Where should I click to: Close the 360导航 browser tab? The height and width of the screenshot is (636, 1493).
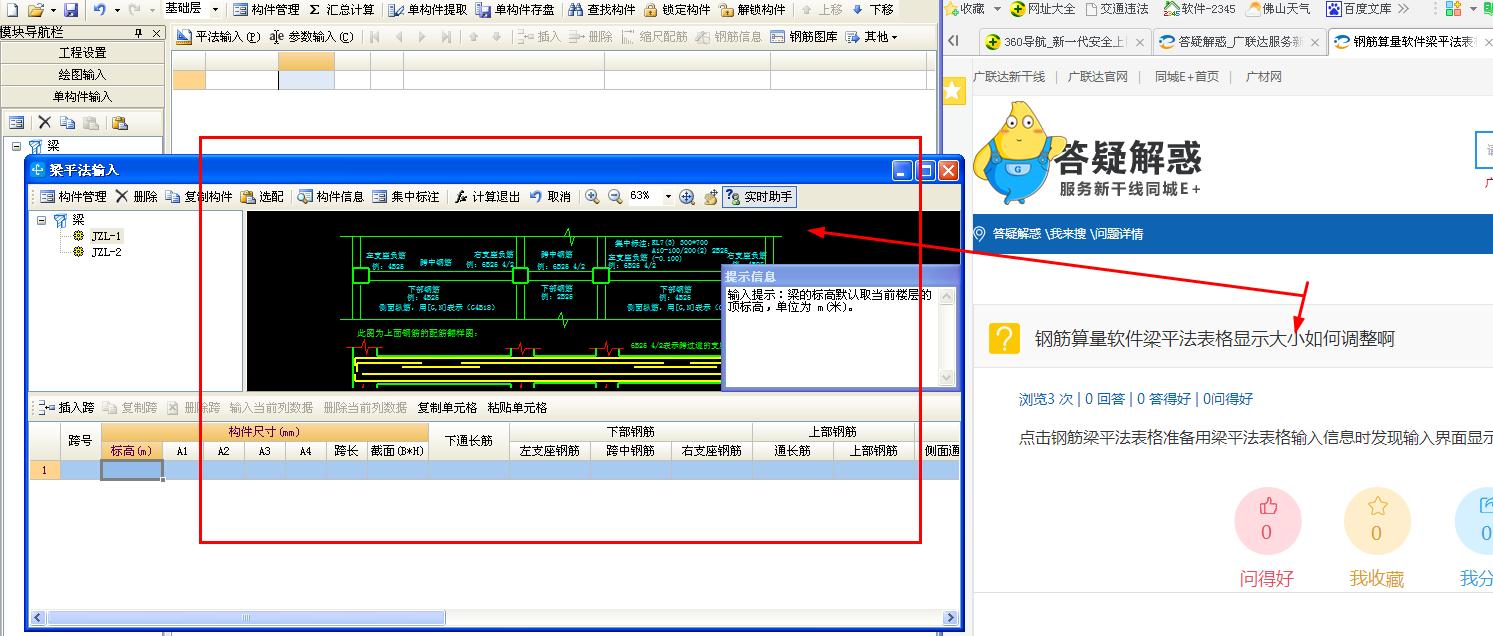[x=1141, y=42]
